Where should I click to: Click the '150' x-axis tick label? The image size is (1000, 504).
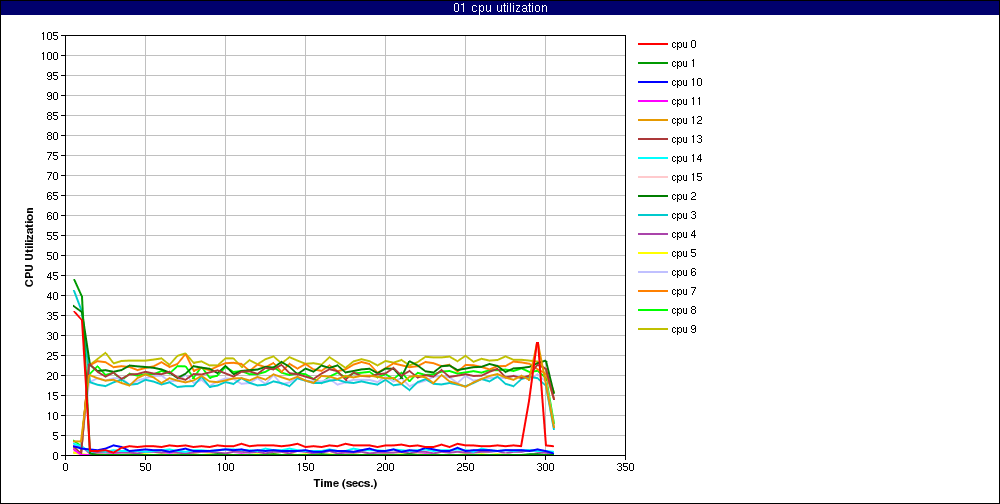coord(305,467)
